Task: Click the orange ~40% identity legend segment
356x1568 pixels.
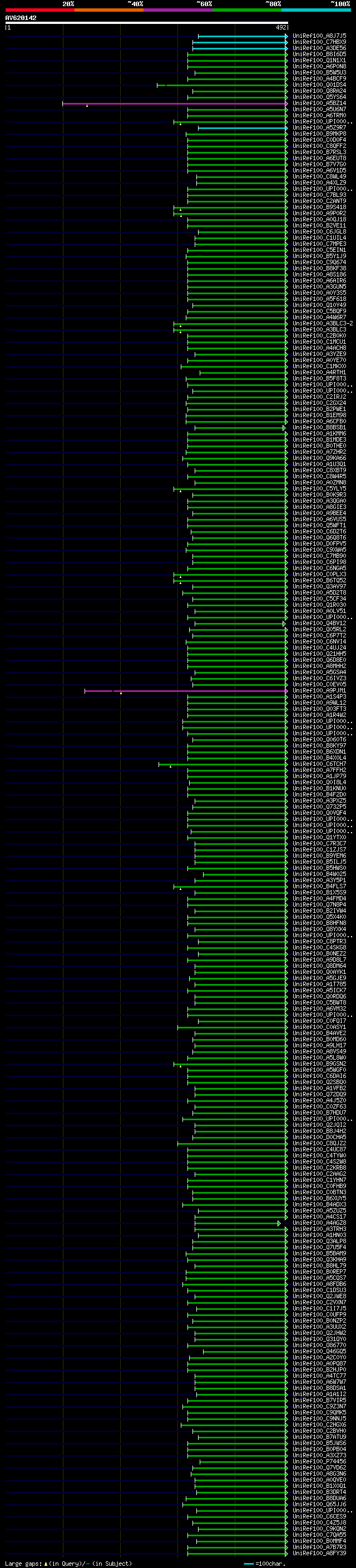Action: [x=109, y=10]
